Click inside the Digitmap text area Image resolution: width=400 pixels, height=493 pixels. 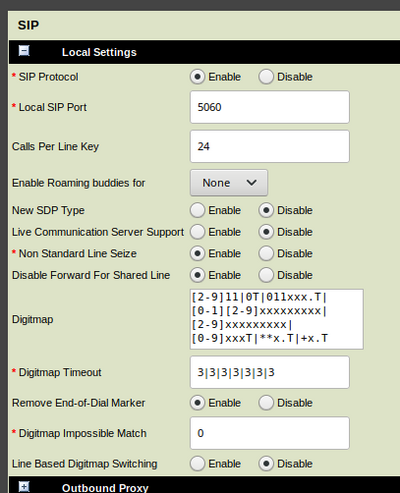coord(277,319)
